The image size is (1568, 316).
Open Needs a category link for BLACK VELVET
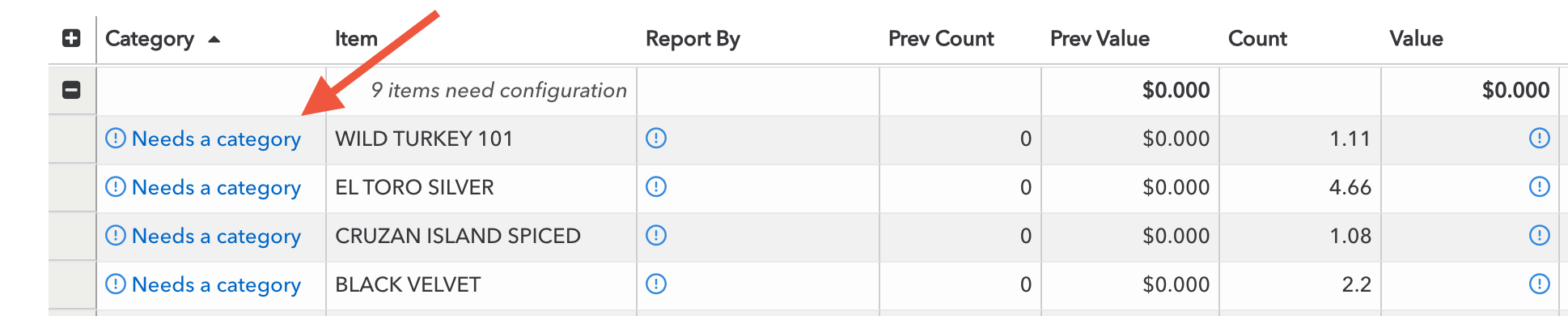pyautogui.click(x=203, y=285)
